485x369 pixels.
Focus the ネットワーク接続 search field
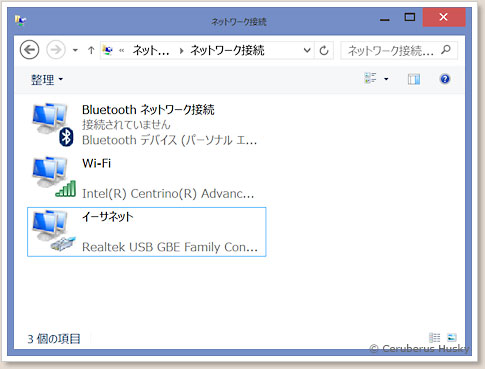pyautogui.click(x=399, y=50)
